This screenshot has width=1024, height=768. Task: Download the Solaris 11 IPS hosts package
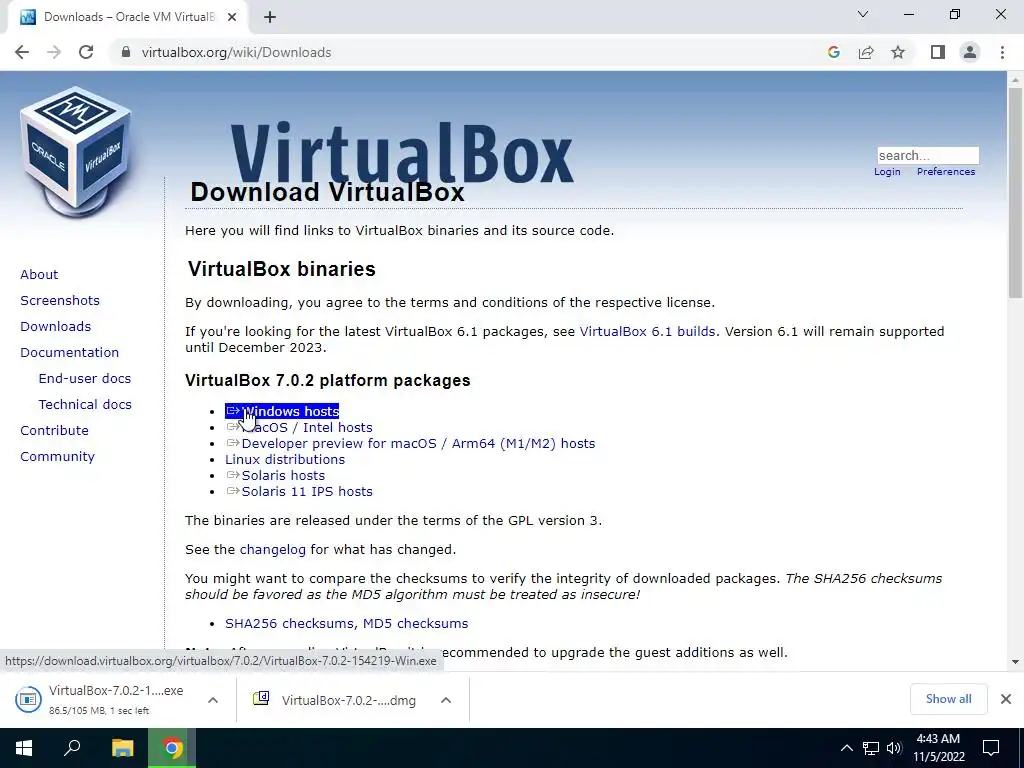pos(299,492)
